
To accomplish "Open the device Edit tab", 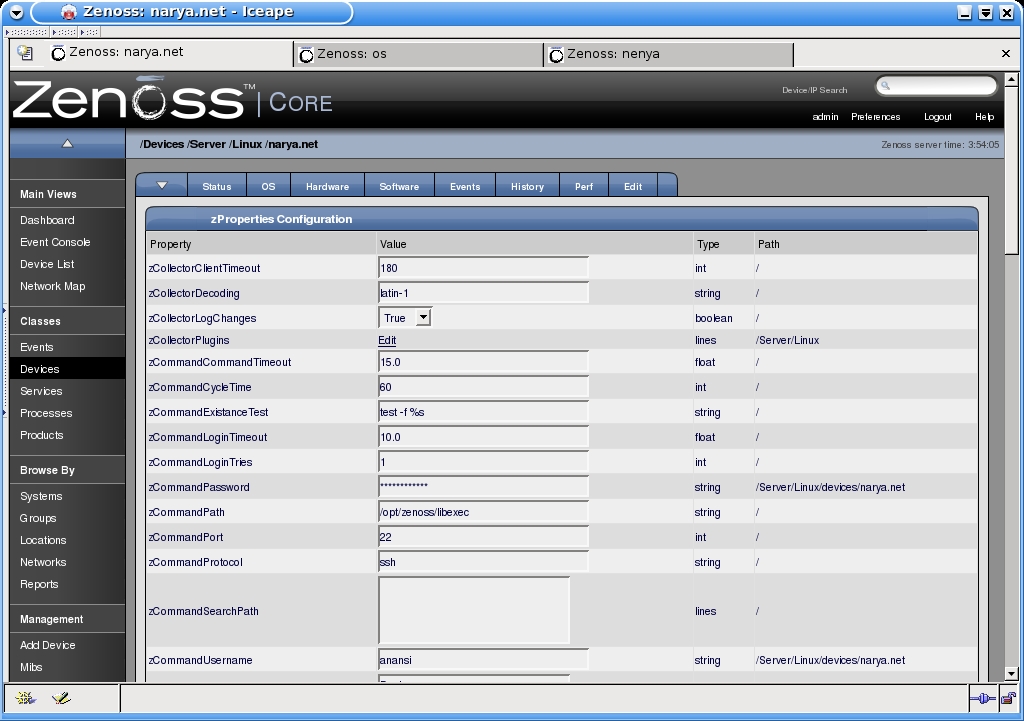I will [x=633, y=186].
